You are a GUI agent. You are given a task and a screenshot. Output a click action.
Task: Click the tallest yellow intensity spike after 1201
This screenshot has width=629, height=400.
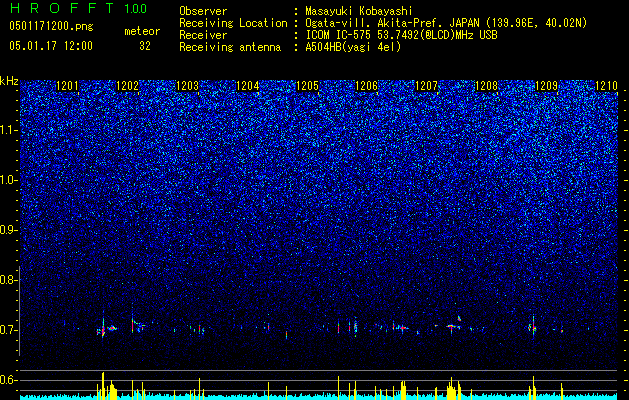tap(103, 386)
